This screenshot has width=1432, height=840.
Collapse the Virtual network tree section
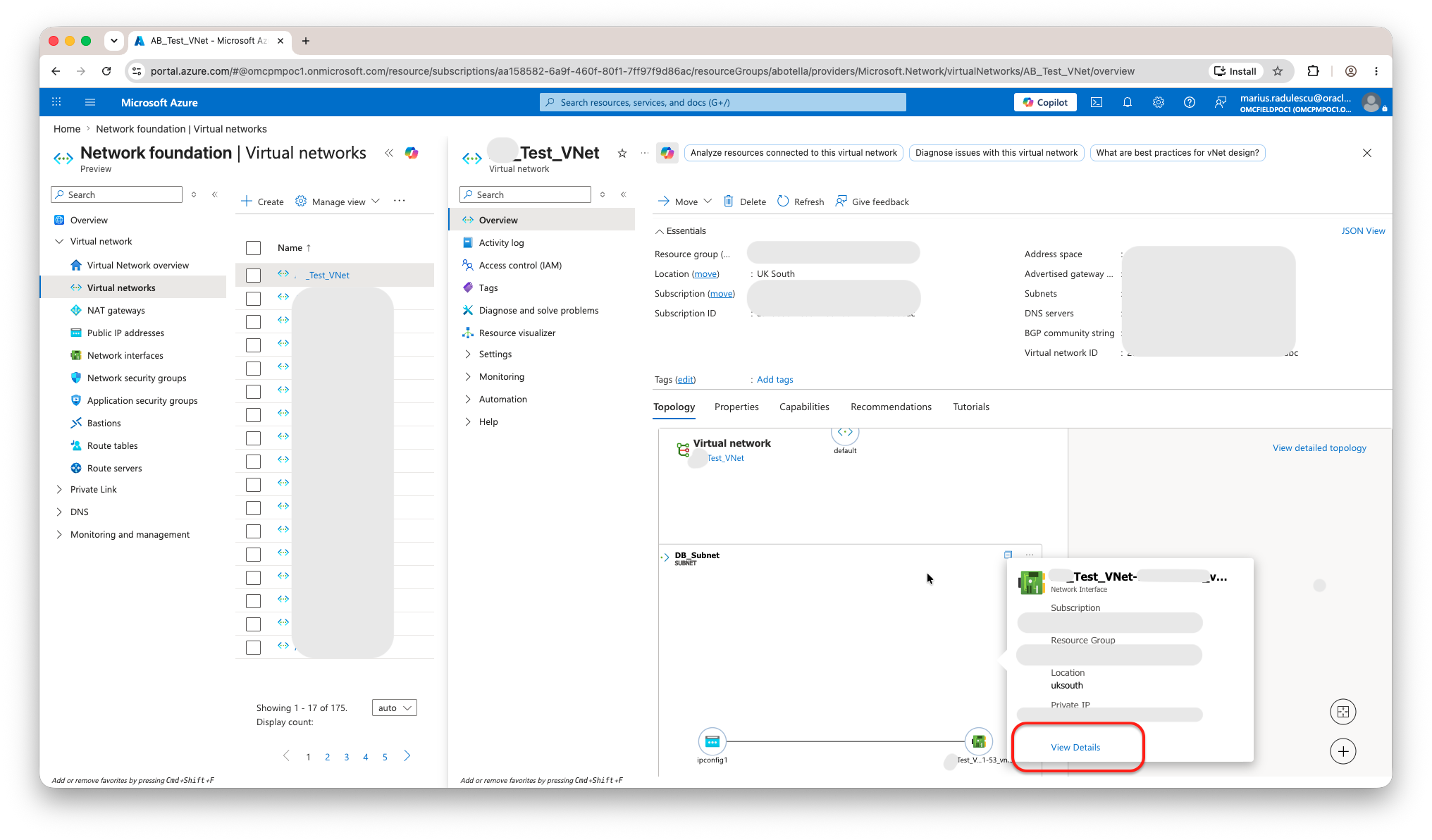coord(59,241)
